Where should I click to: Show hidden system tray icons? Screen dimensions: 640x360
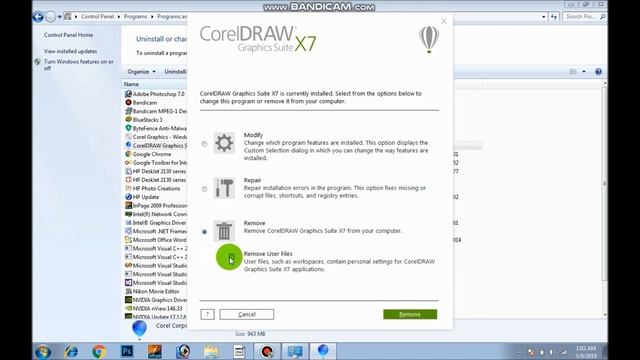pyautogui.click(x=520, y=352)
